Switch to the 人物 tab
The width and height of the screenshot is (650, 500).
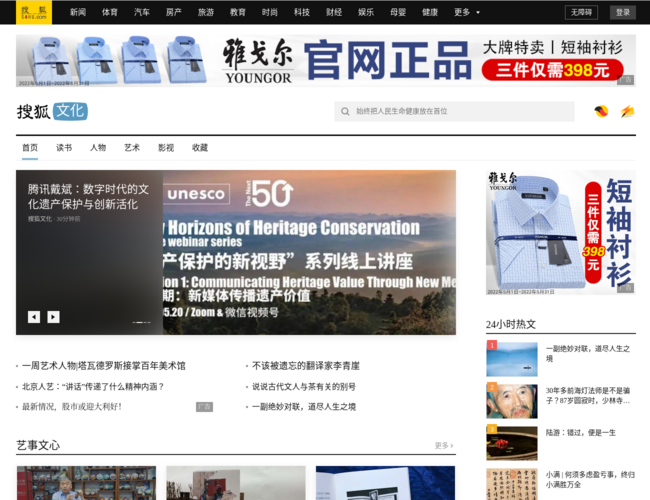coord(98,148)
